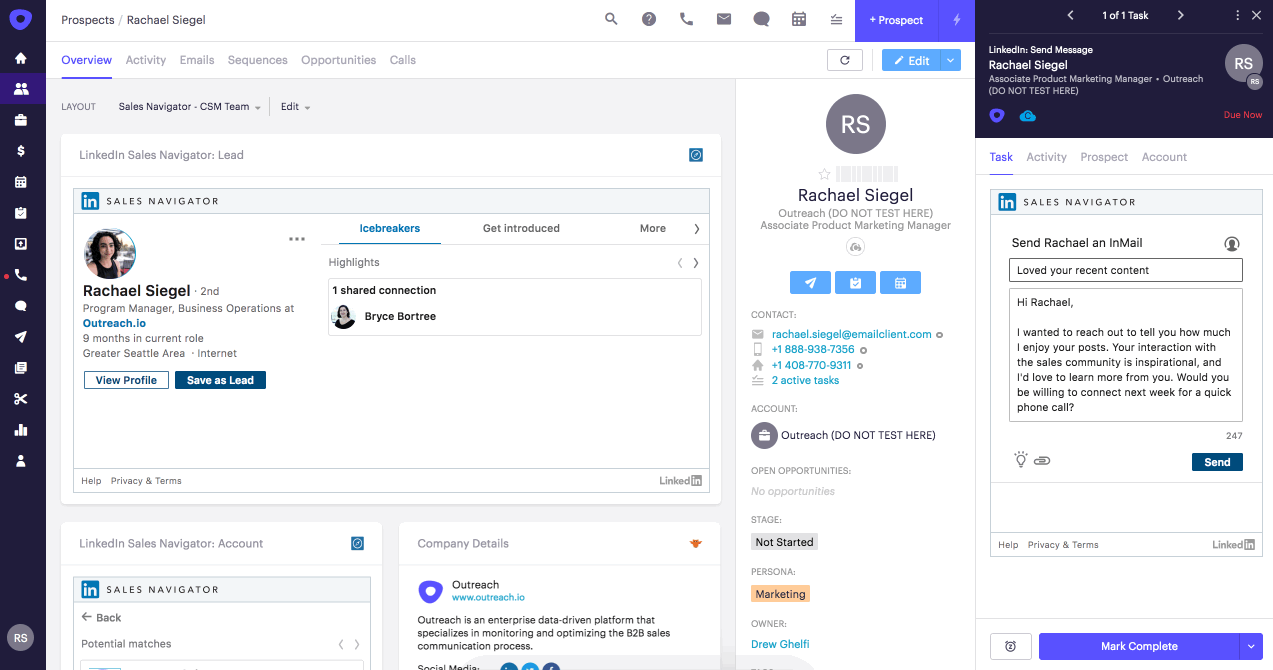Click the Mark Complete button
The image size is (1273, 670).
[x=1139, y=646]
